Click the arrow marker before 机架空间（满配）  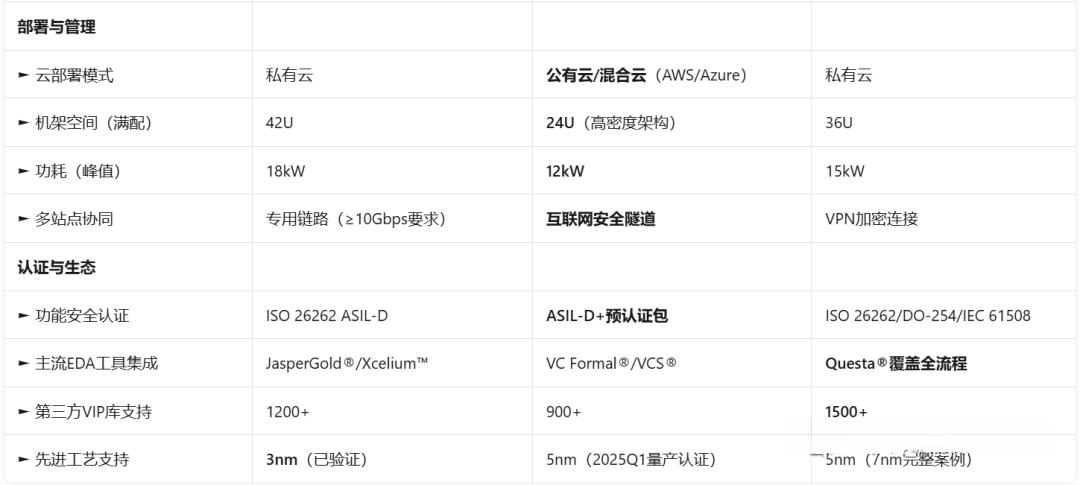pyautogui.click(x=23, y=123)
